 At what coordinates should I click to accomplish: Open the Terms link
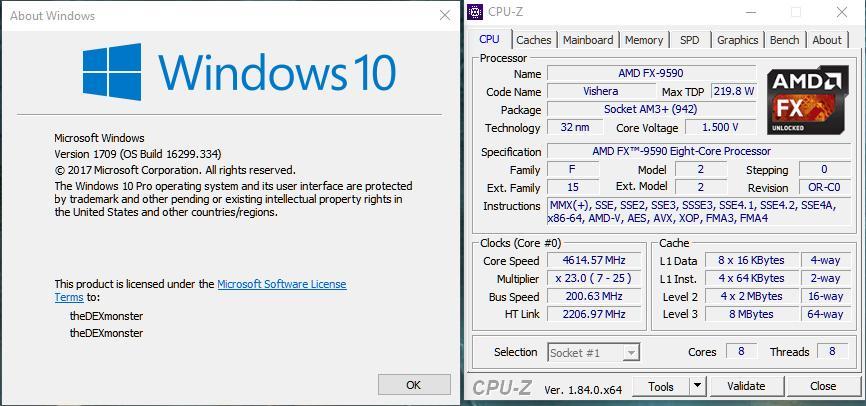69,297
